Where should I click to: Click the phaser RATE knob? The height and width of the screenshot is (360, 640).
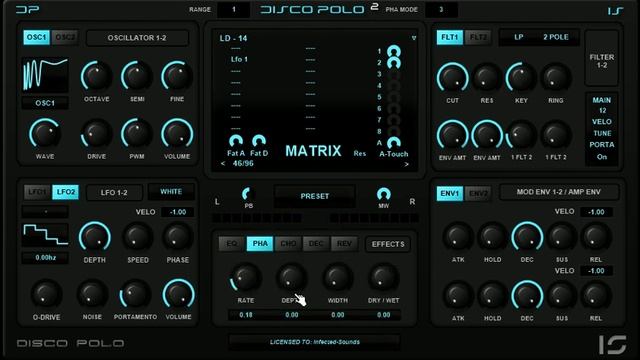tap(245, 278)
